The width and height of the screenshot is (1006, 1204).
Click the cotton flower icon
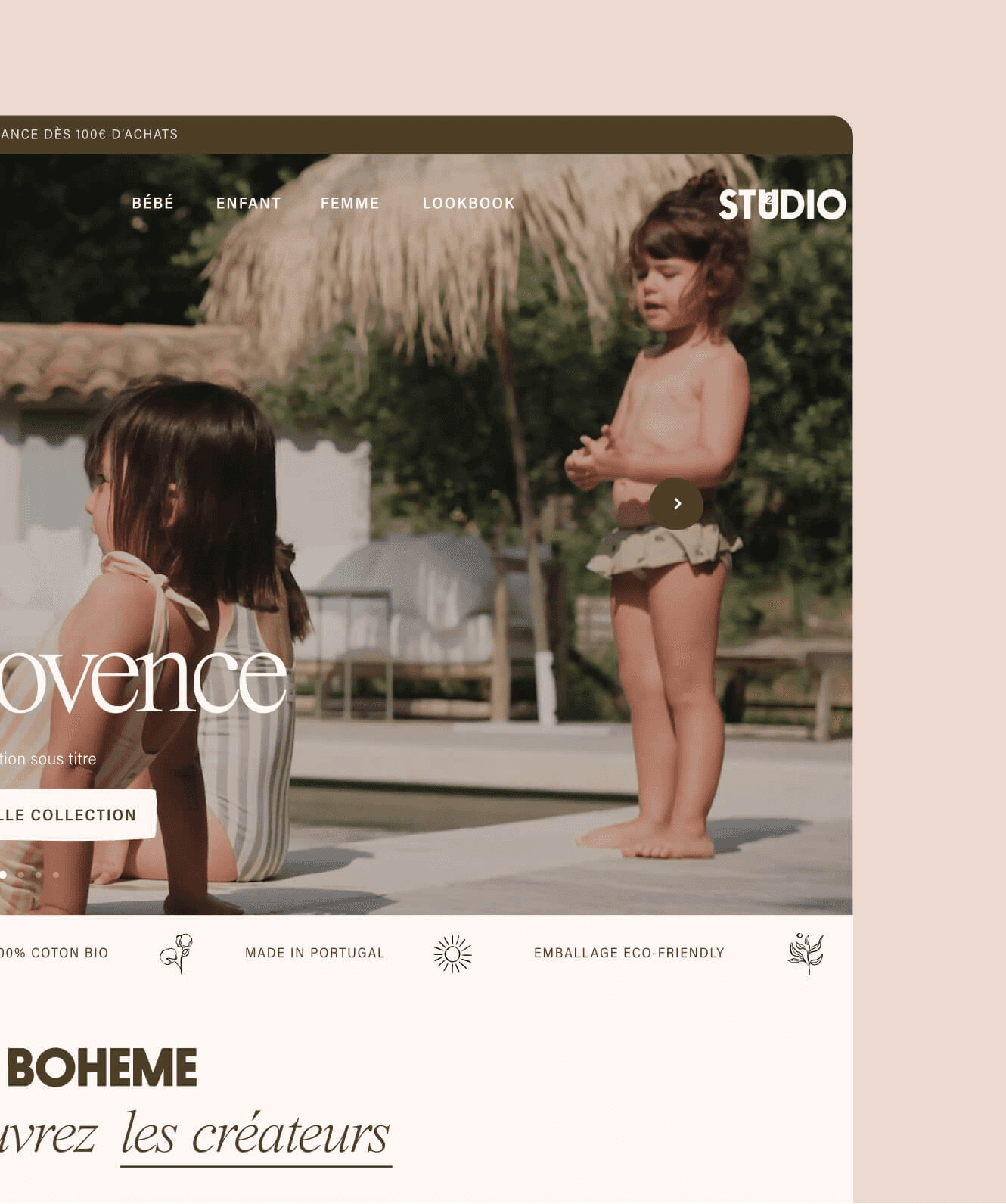click(x=176, y=954)
